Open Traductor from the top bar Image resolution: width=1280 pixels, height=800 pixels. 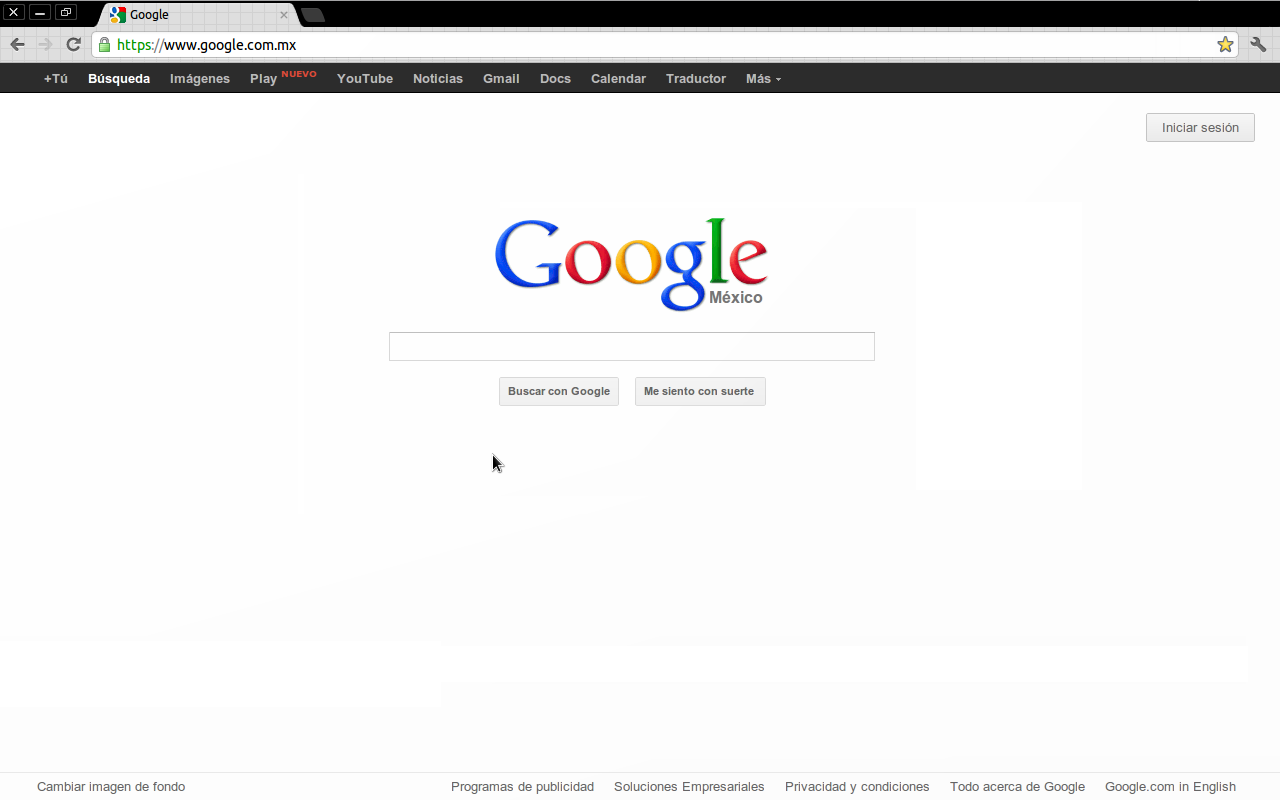click(x=696, y=79)
